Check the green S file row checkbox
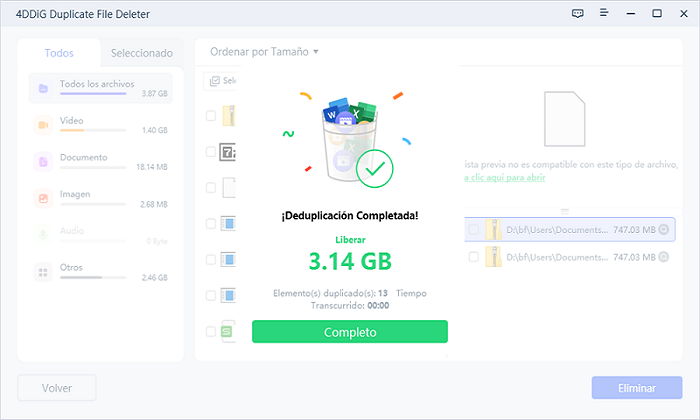Viewport: 700px width, 420px height. pyautogui.click(x=211, y=331)
